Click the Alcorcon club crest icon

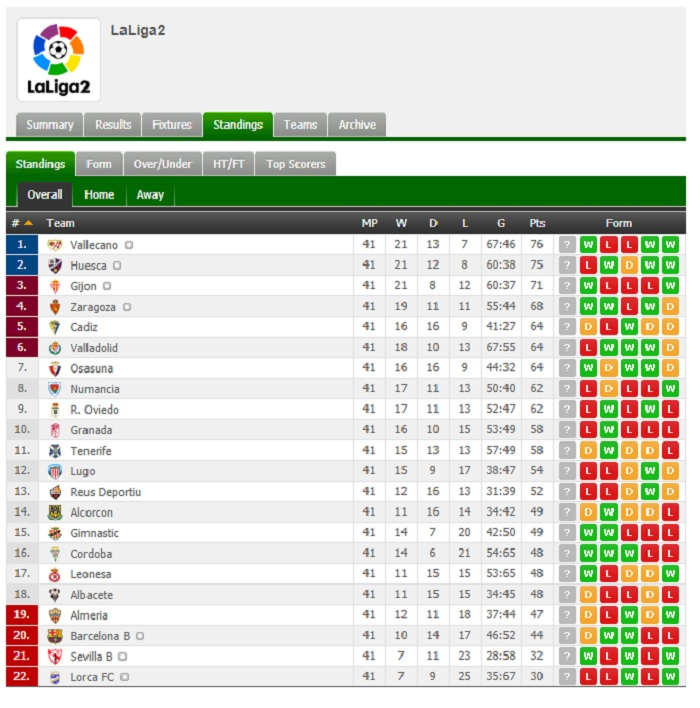pos(55,512)
